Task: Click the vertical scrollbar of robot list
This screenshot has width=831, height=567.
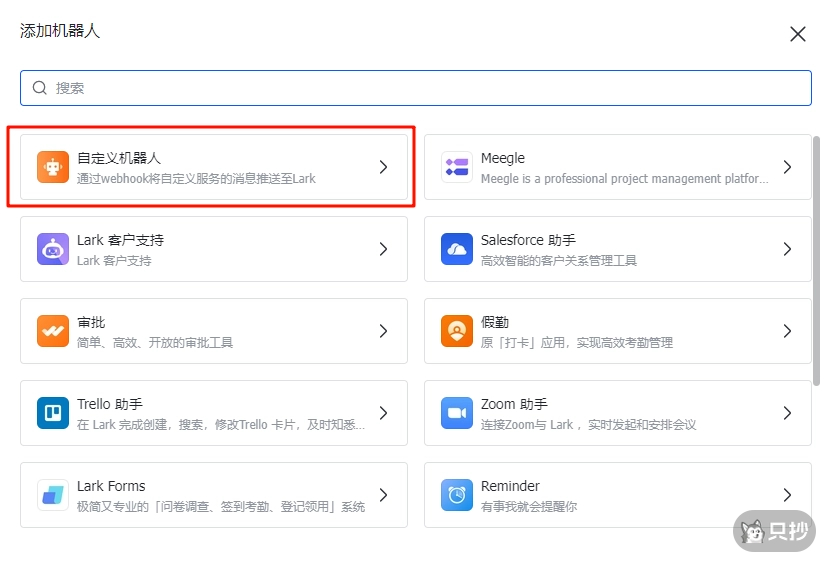Action: coord(816,260)
